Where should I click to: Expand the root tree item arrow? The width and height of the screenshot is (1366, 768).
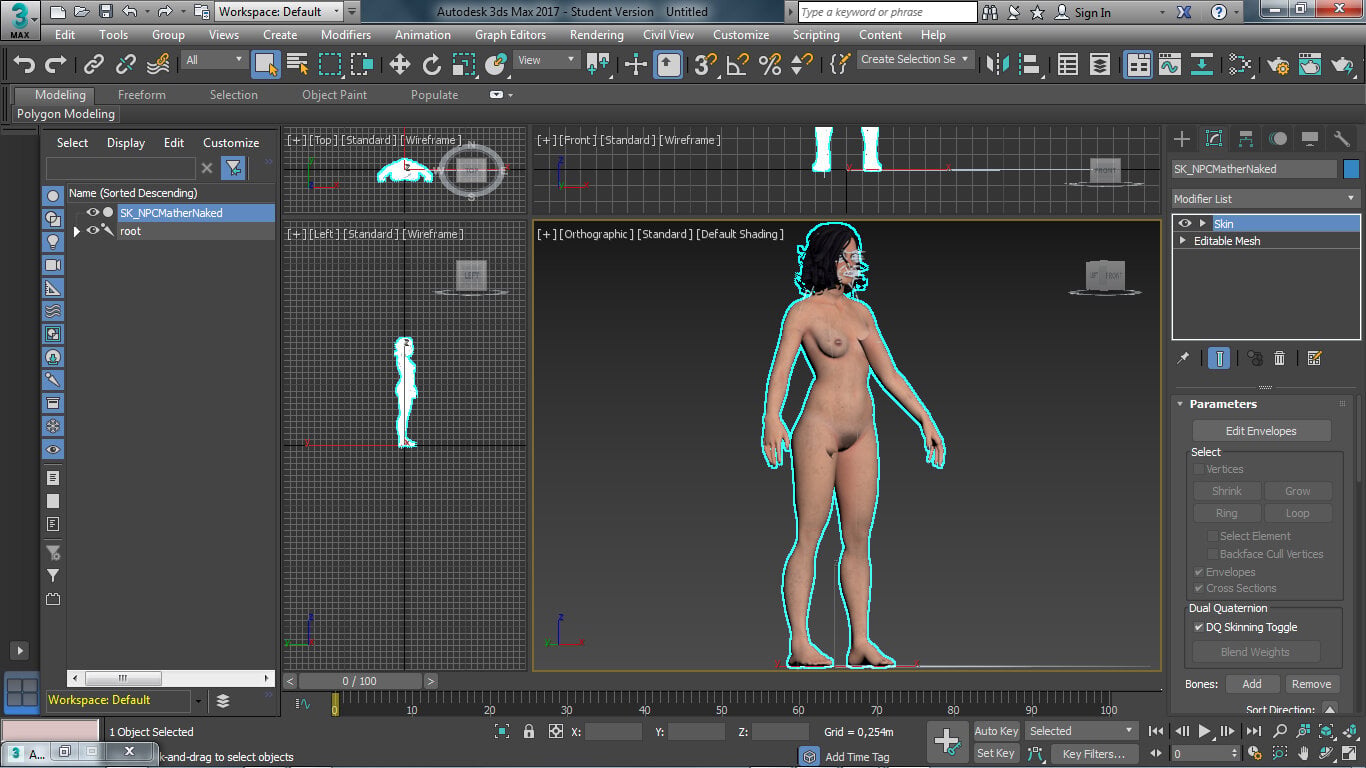coord(77,231)
